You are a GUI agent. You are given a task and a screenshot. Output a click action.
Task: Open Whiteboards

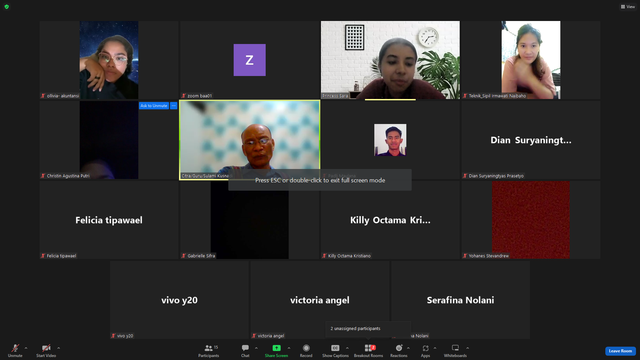point(455,350)
